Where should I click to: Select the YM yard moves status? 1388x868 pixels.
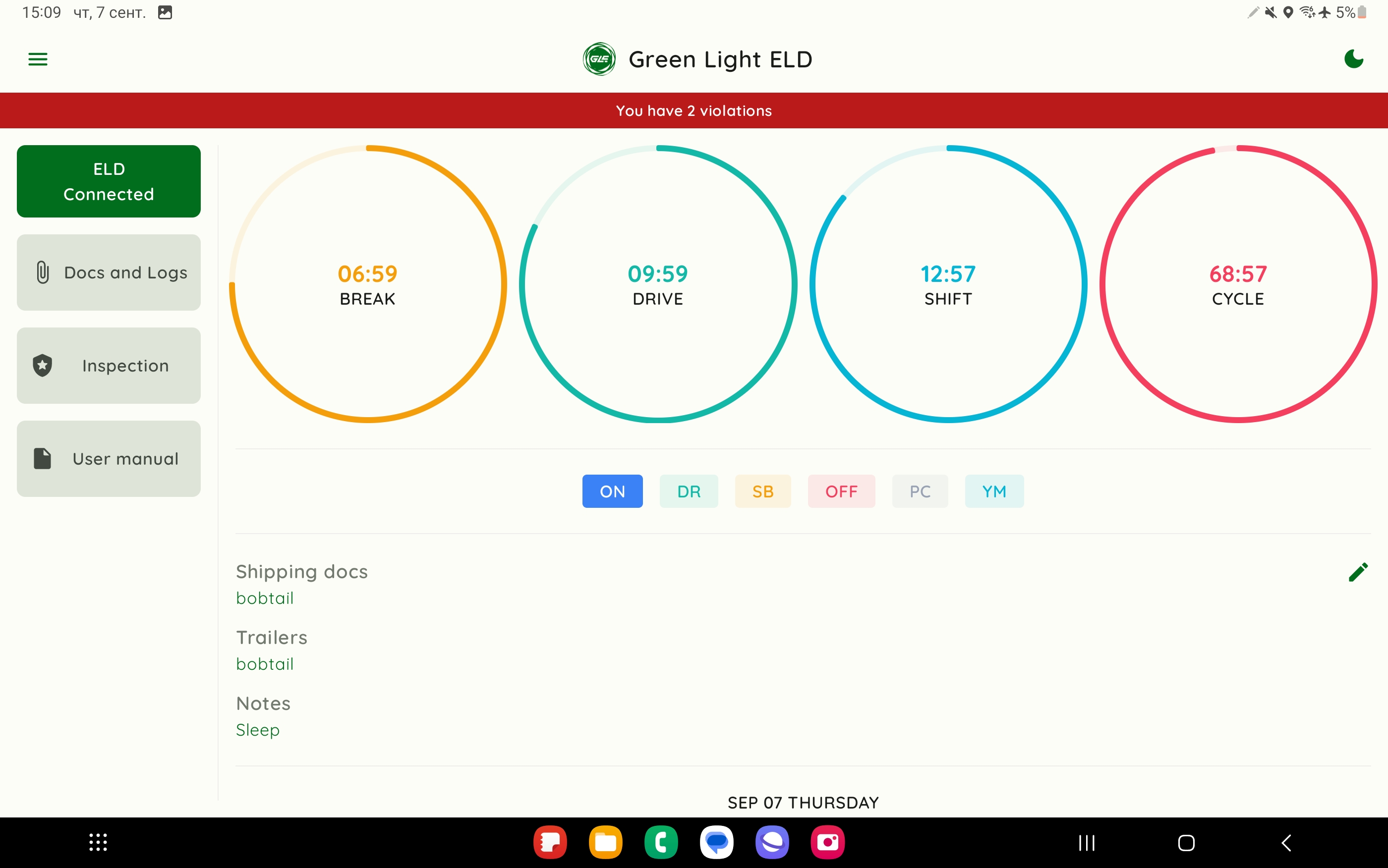pyautogui.click(x=994, y=491)
